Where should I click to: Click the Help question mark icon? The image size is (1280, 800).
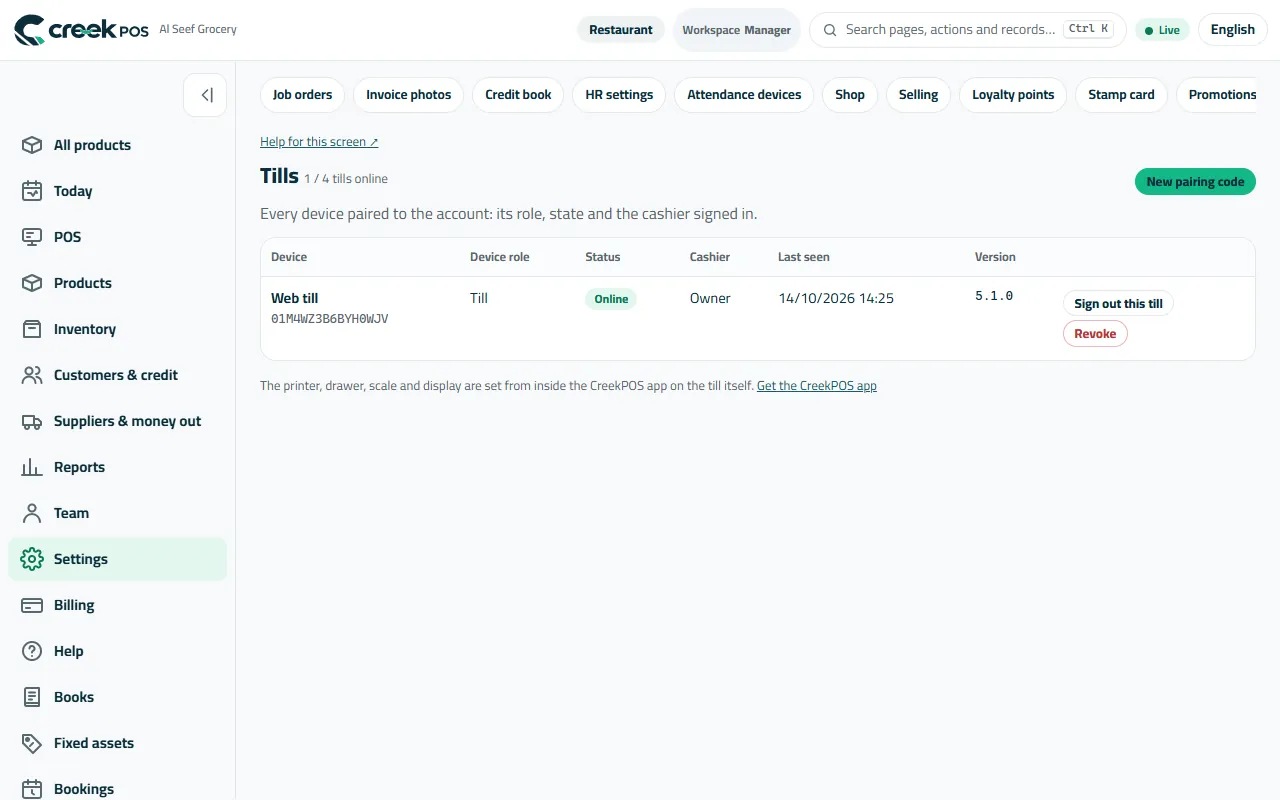32,651
